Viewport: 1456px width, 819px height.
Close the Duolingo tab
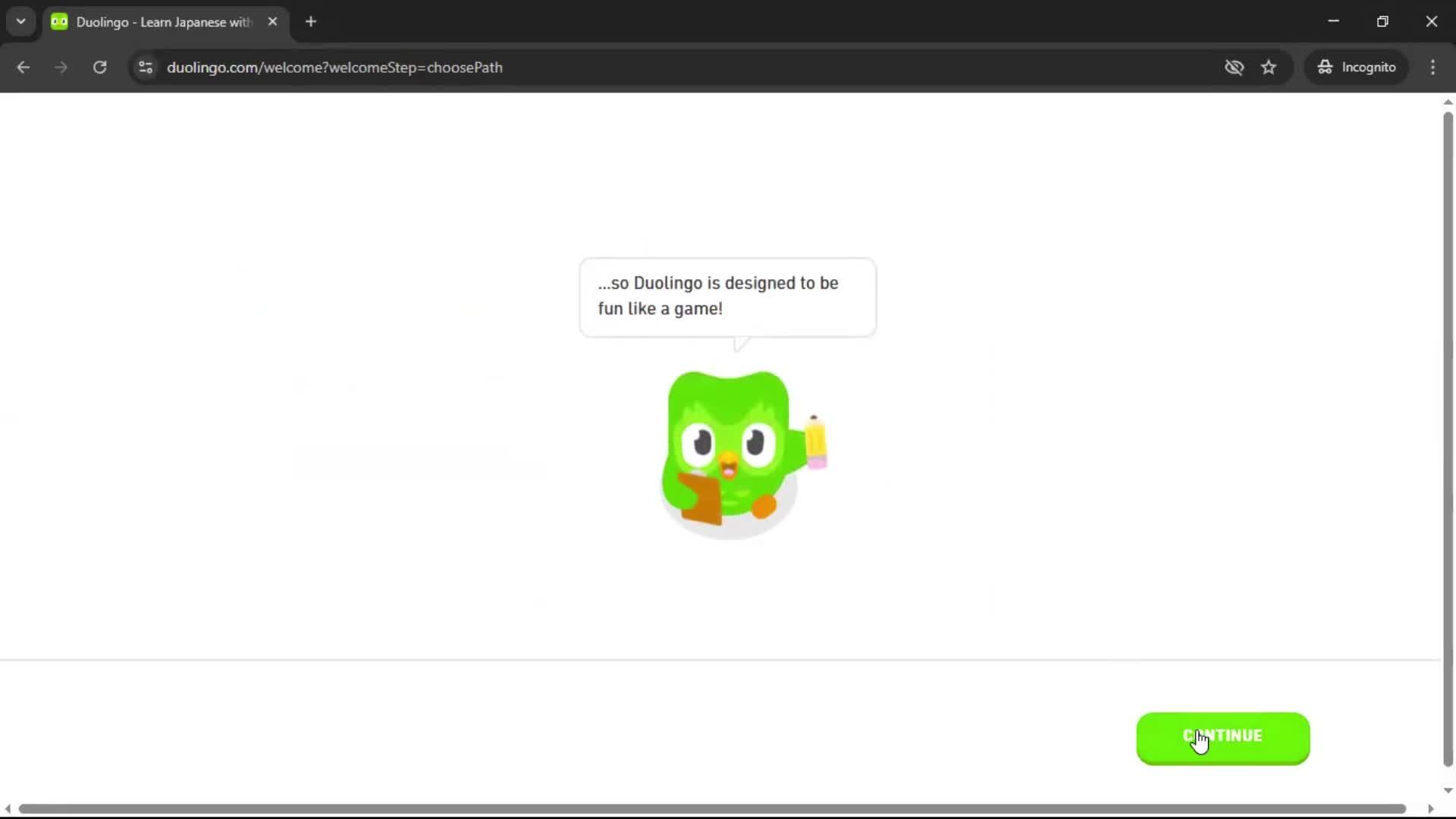[272, 21]
